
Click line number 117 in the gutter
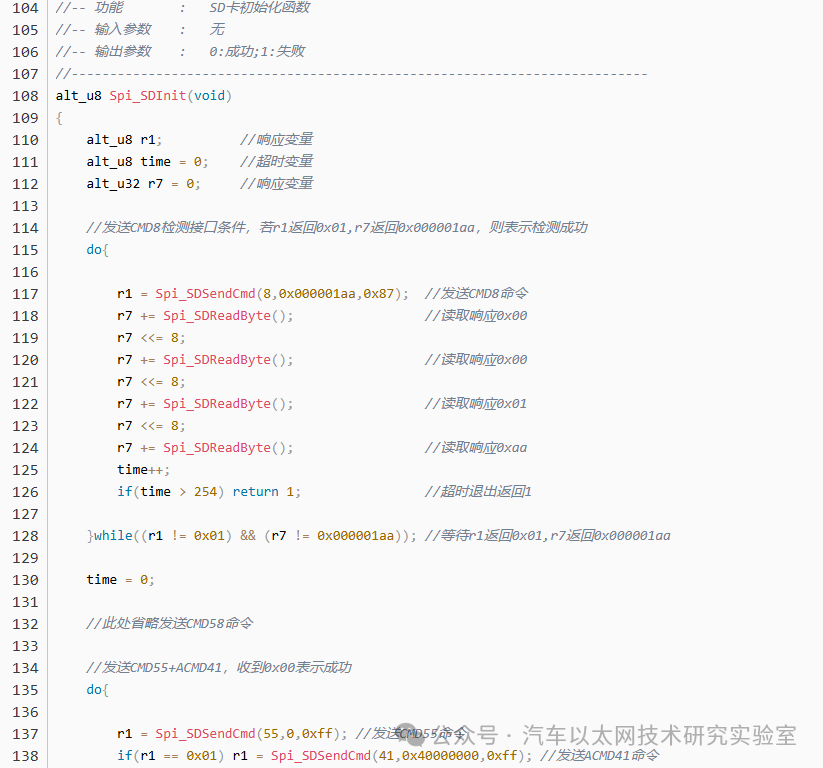[25, 294]
